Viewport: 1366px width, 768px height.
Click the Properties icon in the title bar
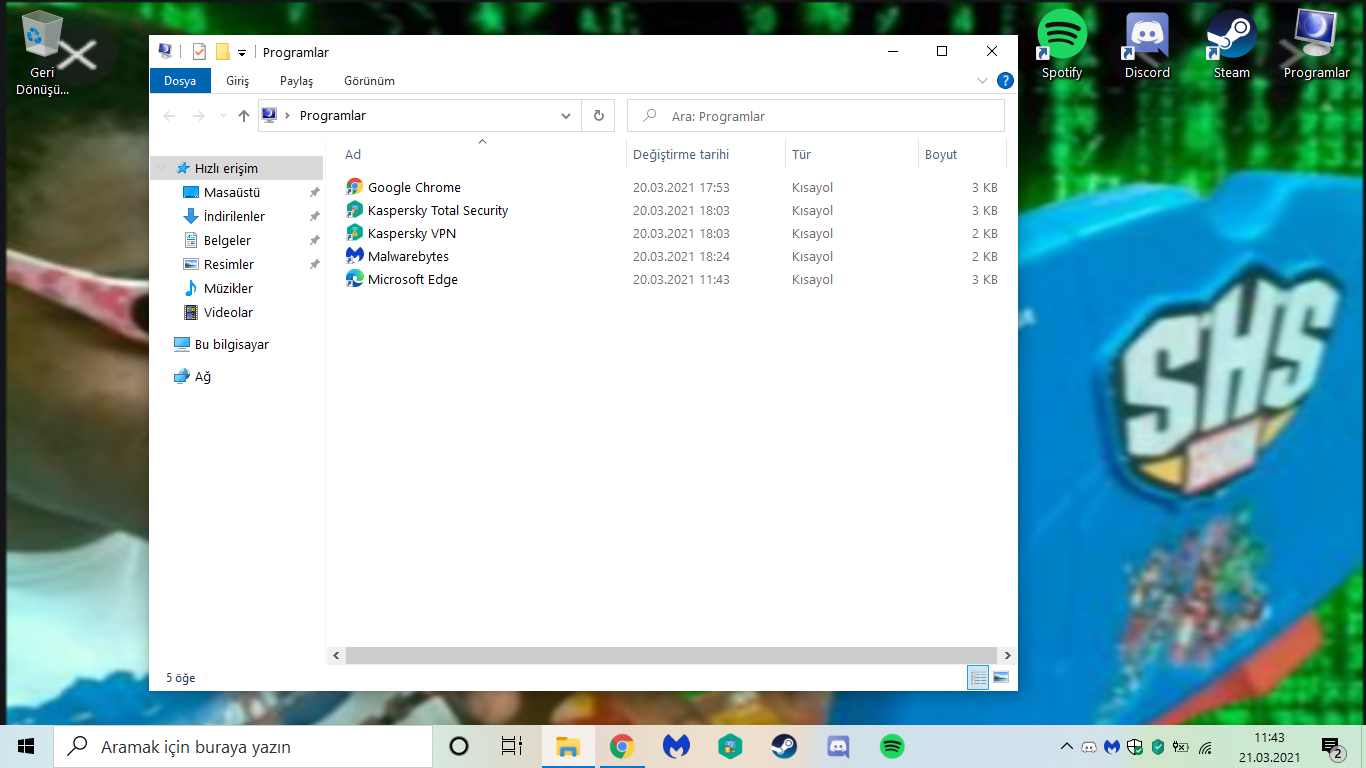pos(199,52)
